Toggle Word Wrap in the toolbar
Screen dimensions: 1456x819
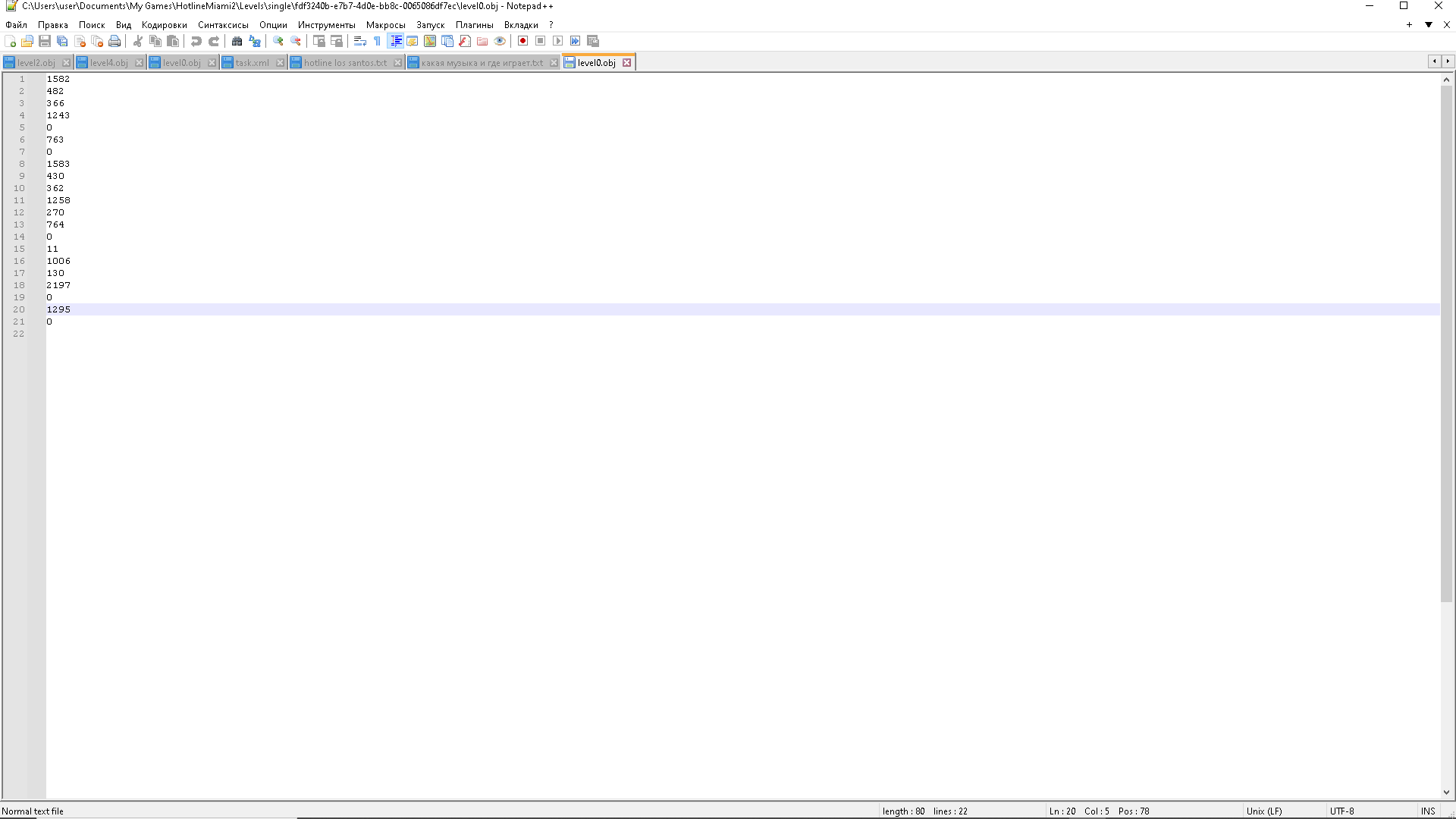point(360,41)
